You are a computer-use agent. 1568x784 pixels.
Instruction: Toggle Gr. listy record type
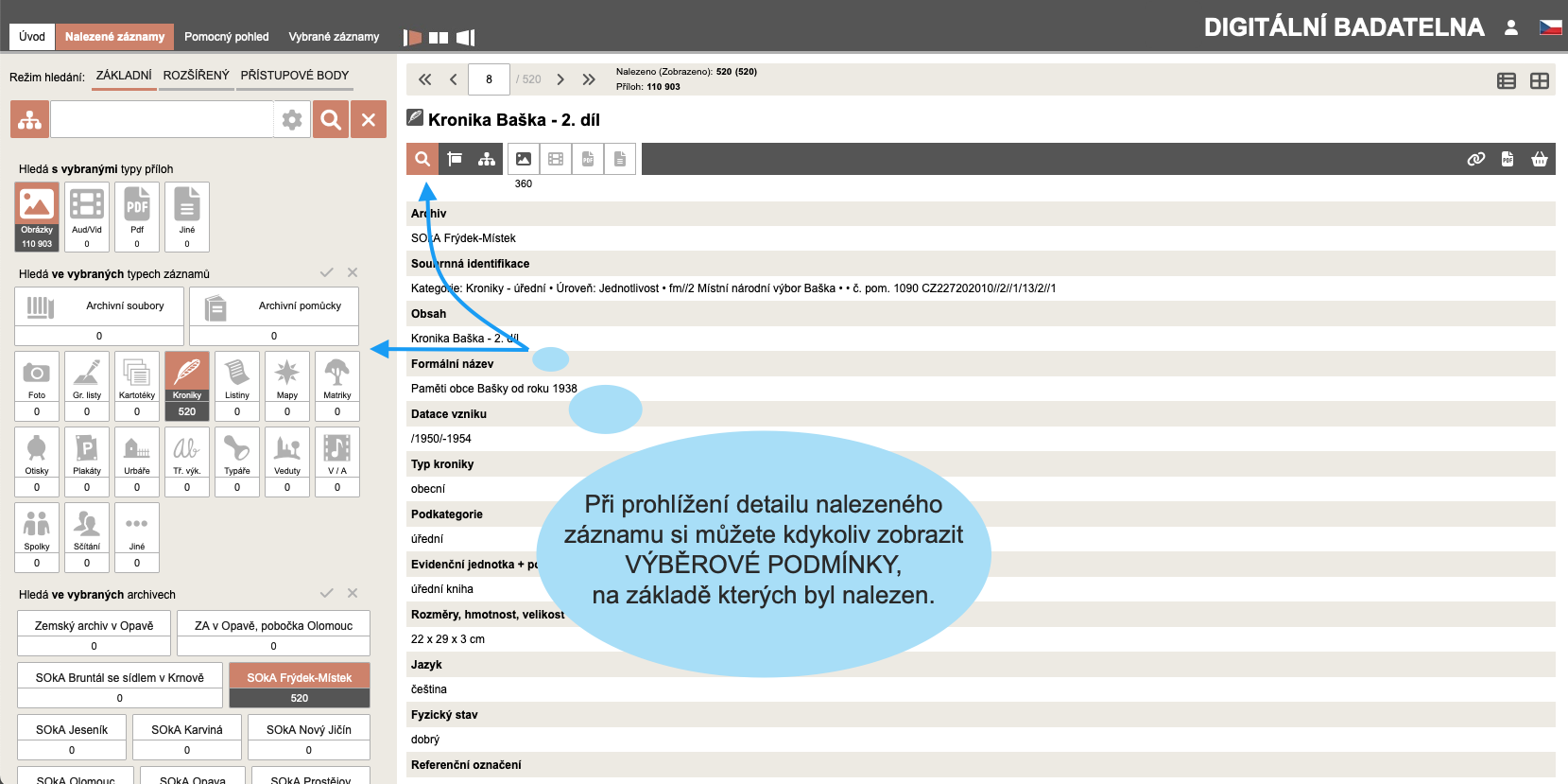coord(87,386)
